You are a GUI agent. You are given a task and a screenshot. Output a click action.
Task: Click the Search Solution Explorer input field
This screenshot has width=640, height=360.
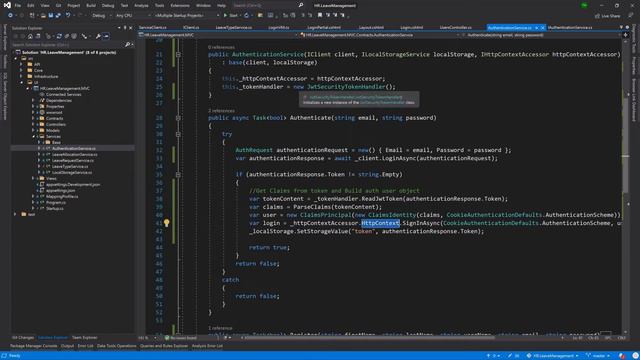67,44
